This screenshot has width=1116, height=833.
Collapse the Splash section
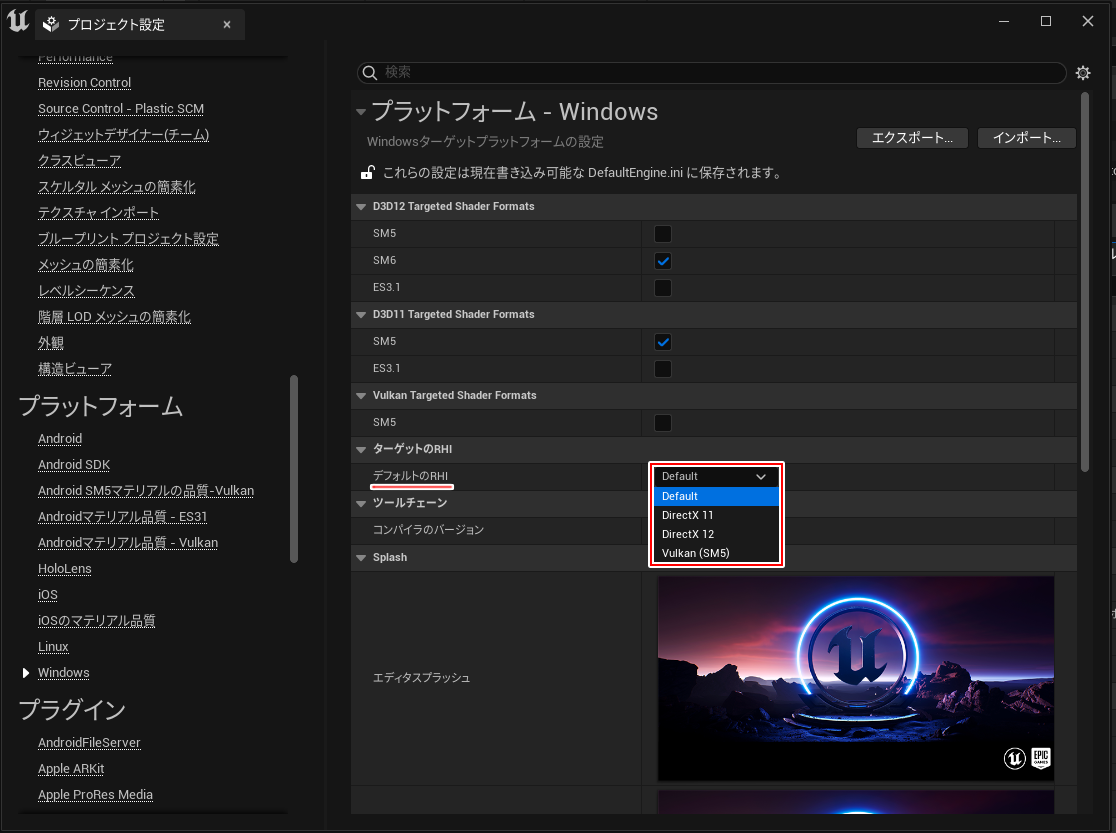(x=362, y=558)
